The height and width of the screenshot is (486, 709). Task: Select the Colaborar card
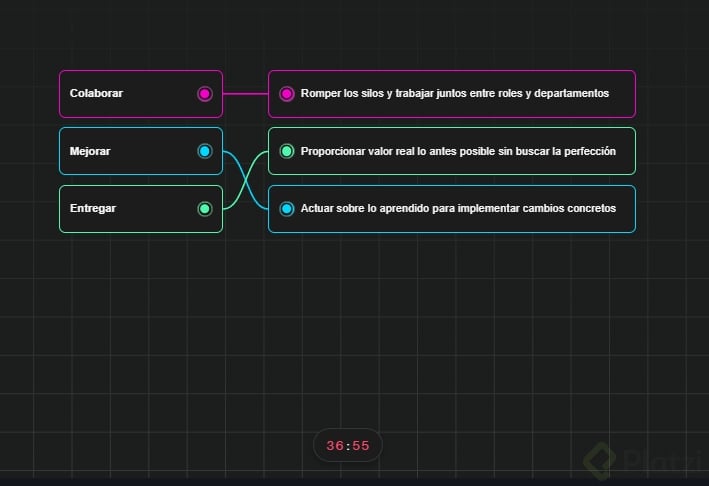point(141,94)
